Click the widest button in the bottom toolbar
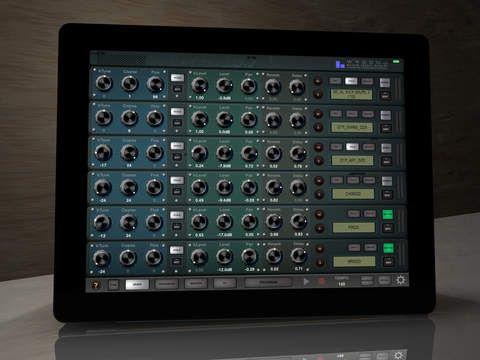The image size is (480, 360). coord(268,282)
